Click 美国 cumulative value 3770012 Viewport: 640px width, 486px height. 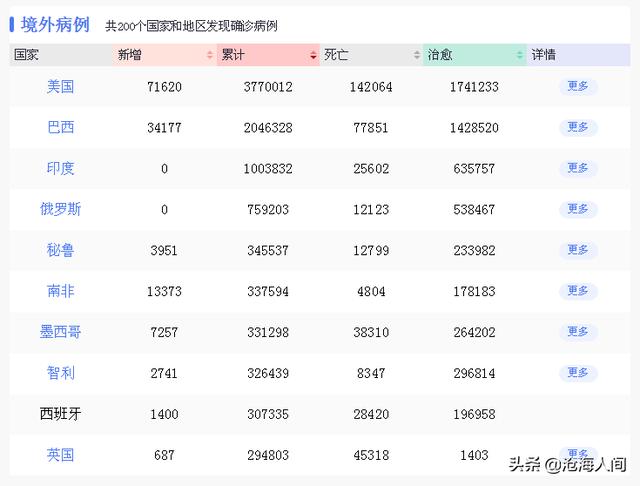[x=268, y=87]
